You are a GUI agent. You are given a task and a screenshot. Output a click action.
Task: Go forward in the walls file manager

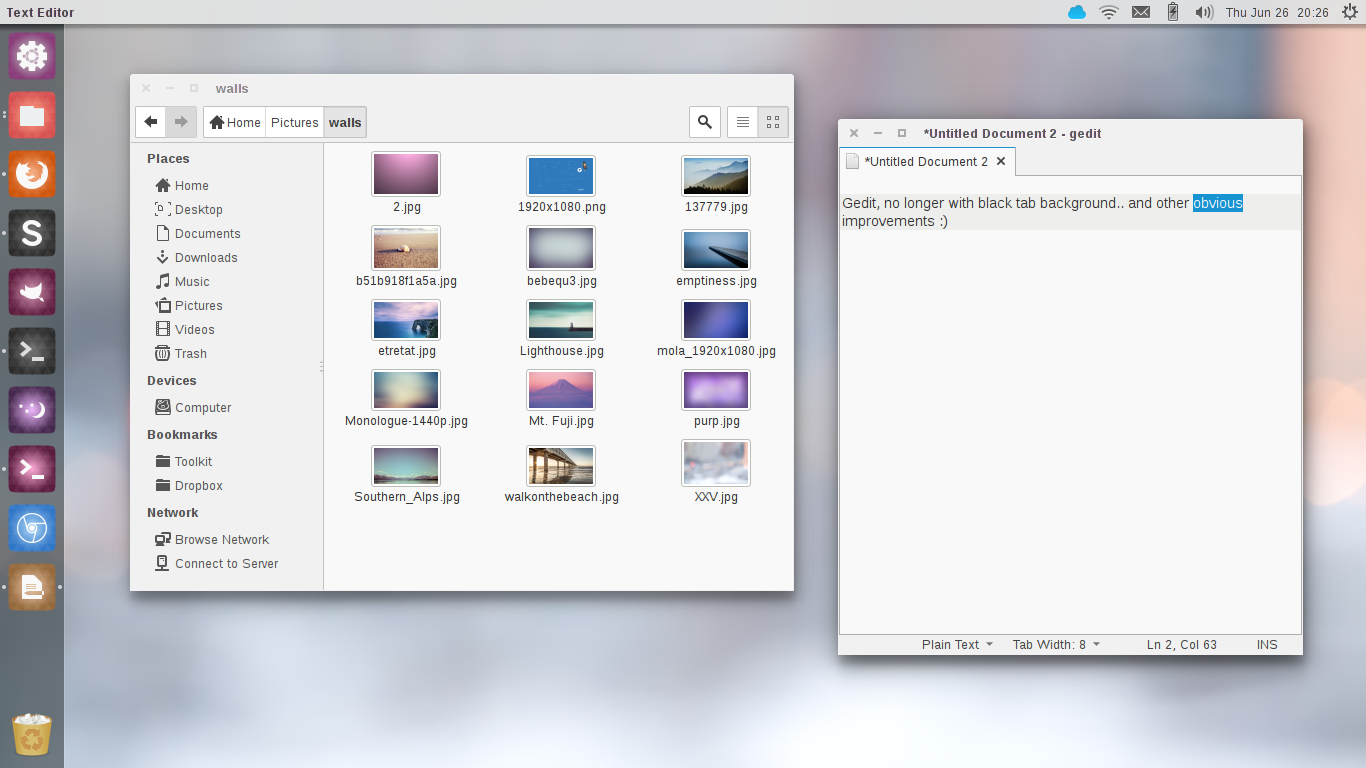coord(181,122)
